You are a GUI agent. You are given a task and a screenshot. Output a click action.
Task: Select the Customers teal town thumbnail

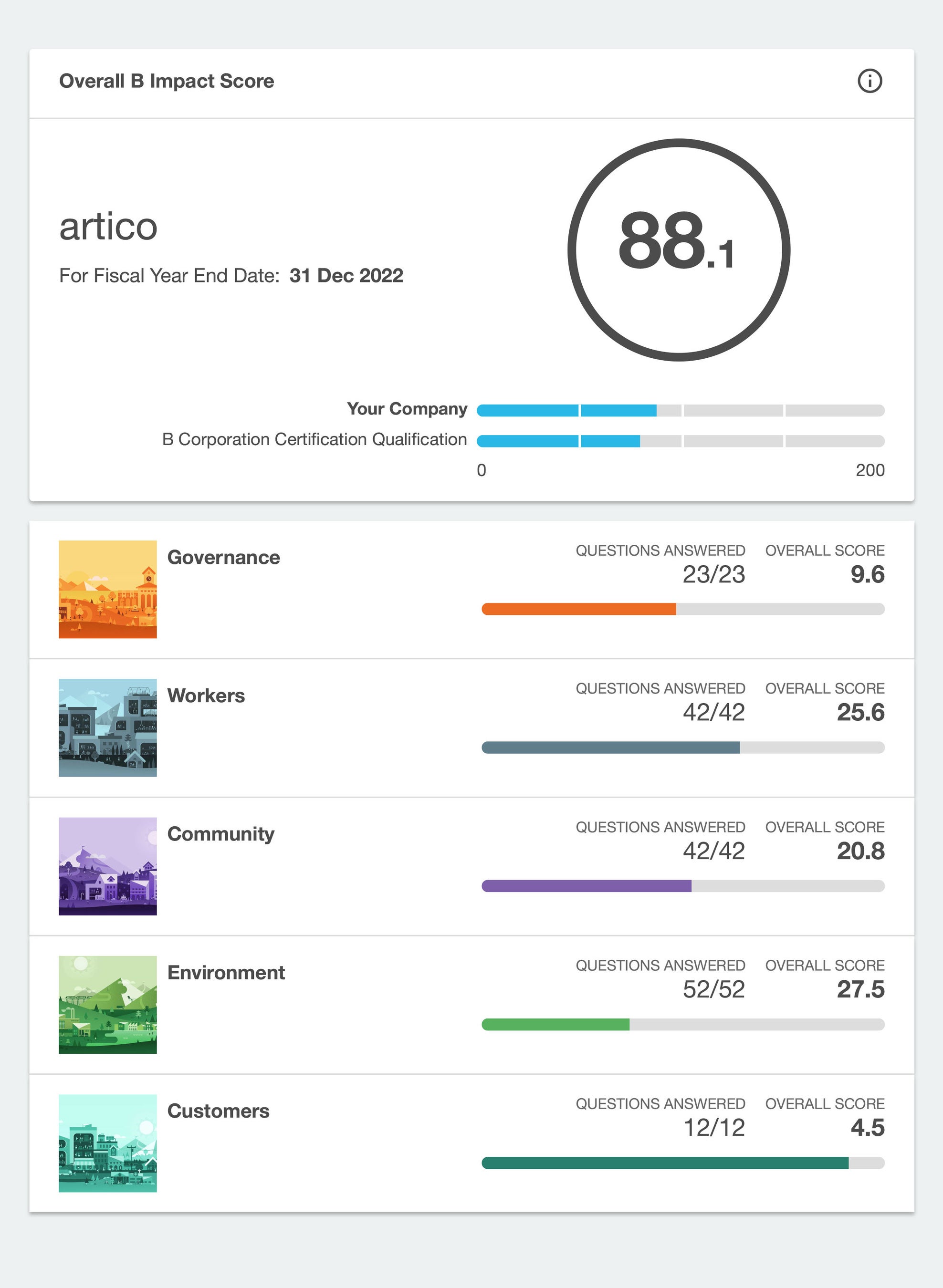pos(108,1143)
